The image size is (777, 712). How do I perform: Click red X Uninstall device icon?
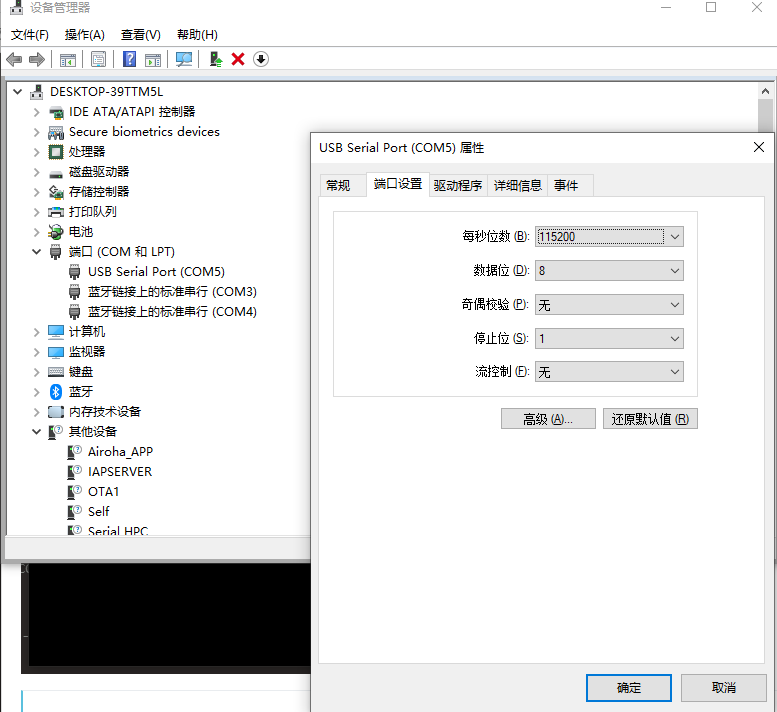click(238, 59)
